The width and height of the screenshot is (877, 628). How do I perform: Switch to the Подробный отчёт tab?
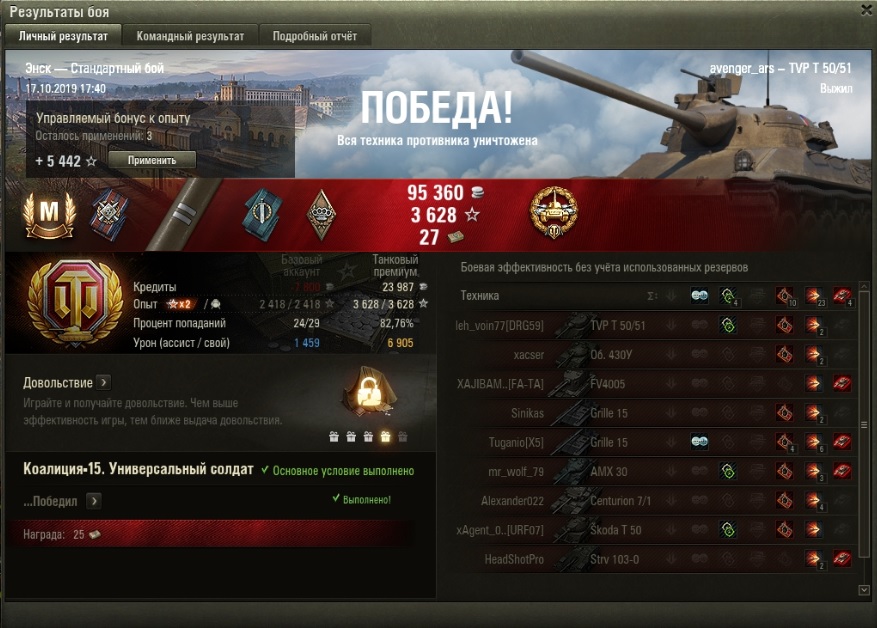click(314, 36)
